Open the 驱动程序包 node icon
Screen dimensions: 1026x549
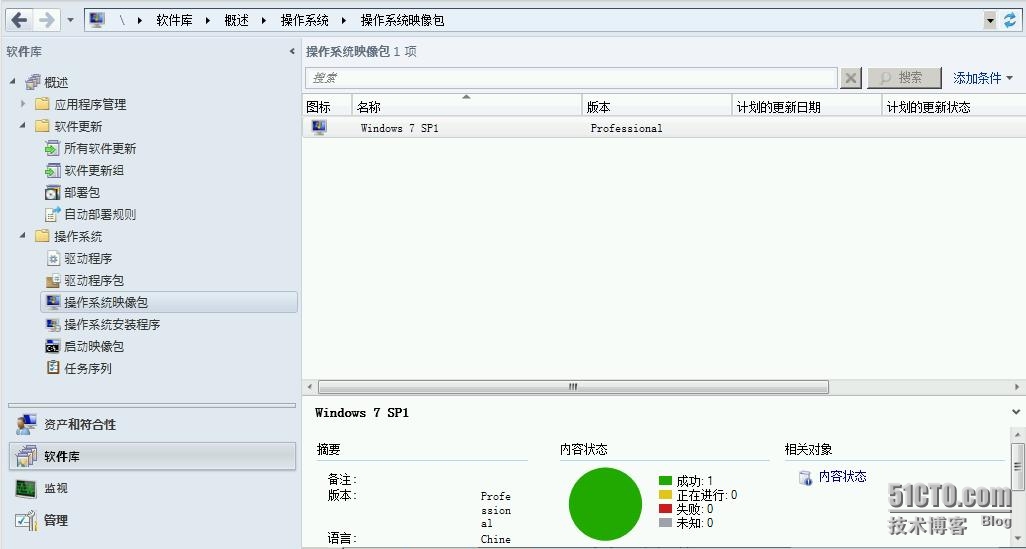pos(53,280)
